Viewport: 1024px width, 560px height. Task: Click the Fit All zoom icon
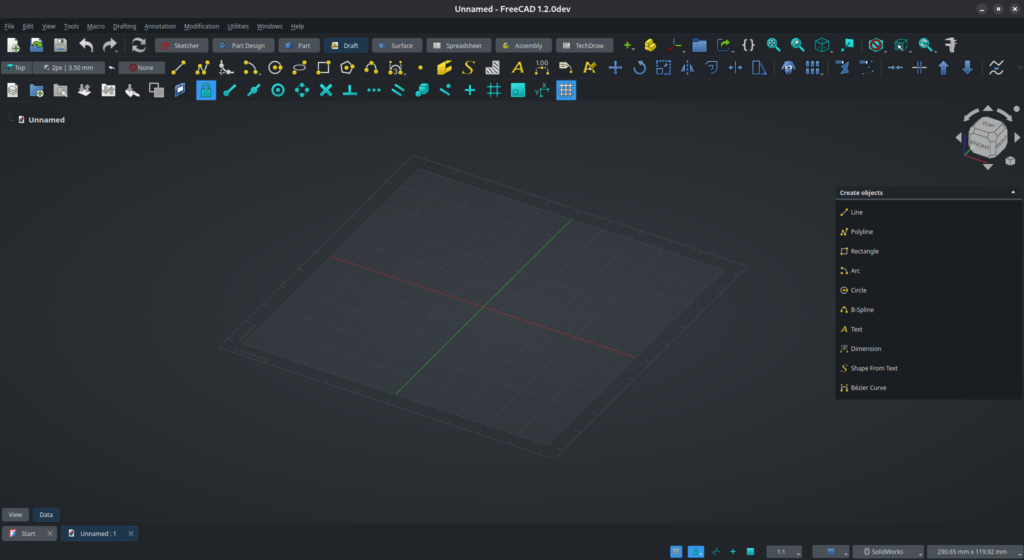[773, 45]
